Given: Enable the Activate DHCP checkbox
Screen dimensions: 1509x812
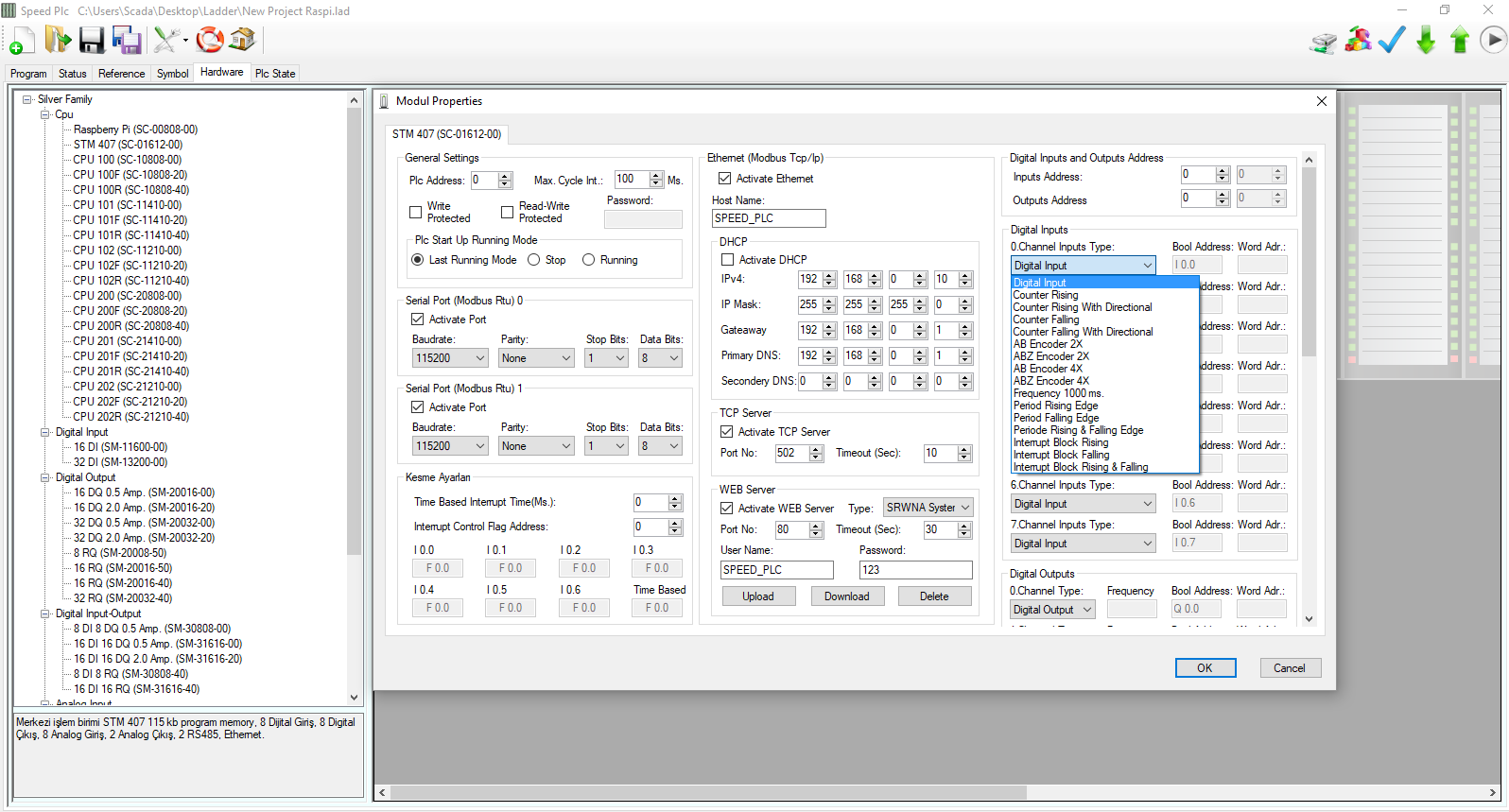Looking at the screenshot, I should (727, 260).
